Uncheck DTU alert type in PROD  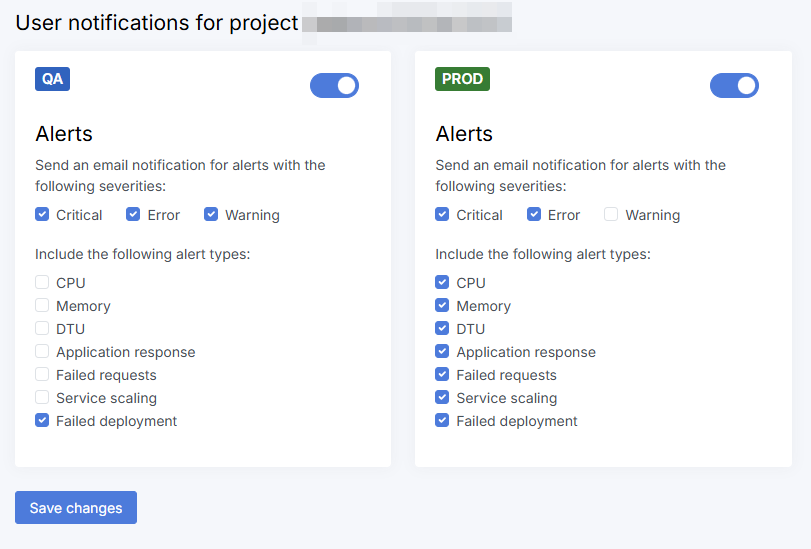coord(442,329)
